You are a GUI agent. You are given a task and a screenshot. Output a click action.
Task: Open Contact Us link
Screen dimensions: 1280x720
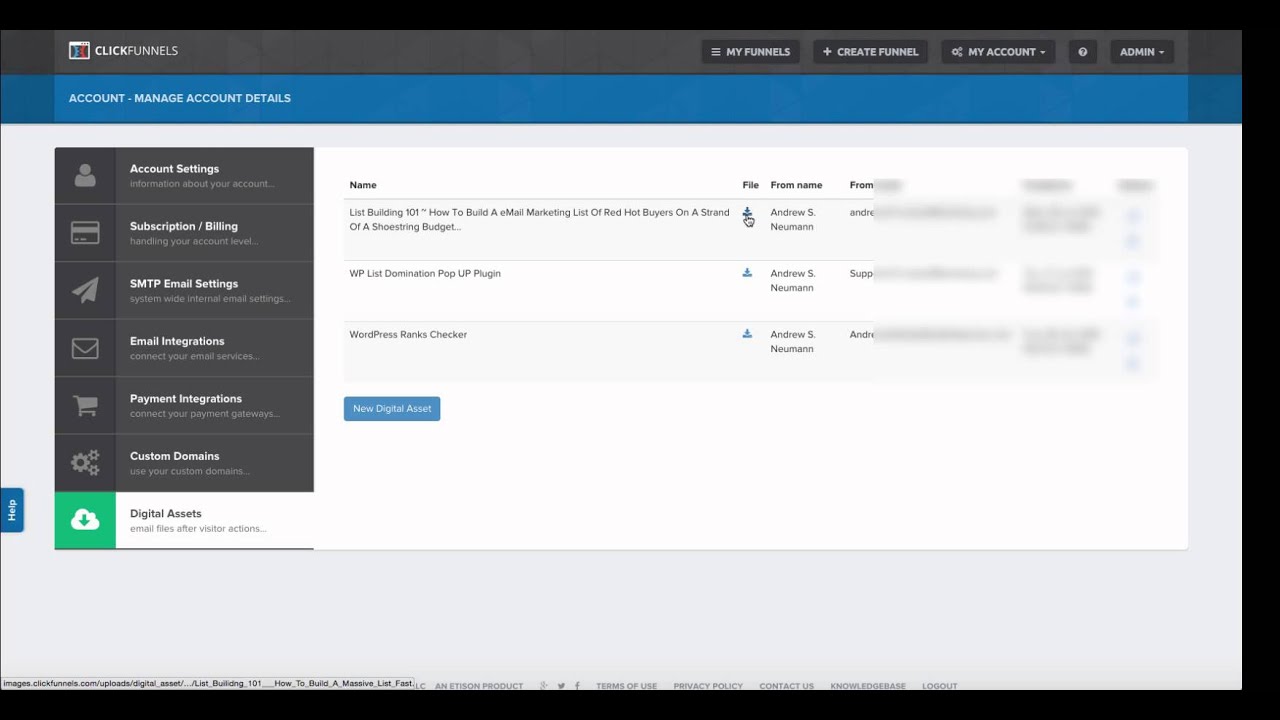pyautogui.click(x=786, y=686)
